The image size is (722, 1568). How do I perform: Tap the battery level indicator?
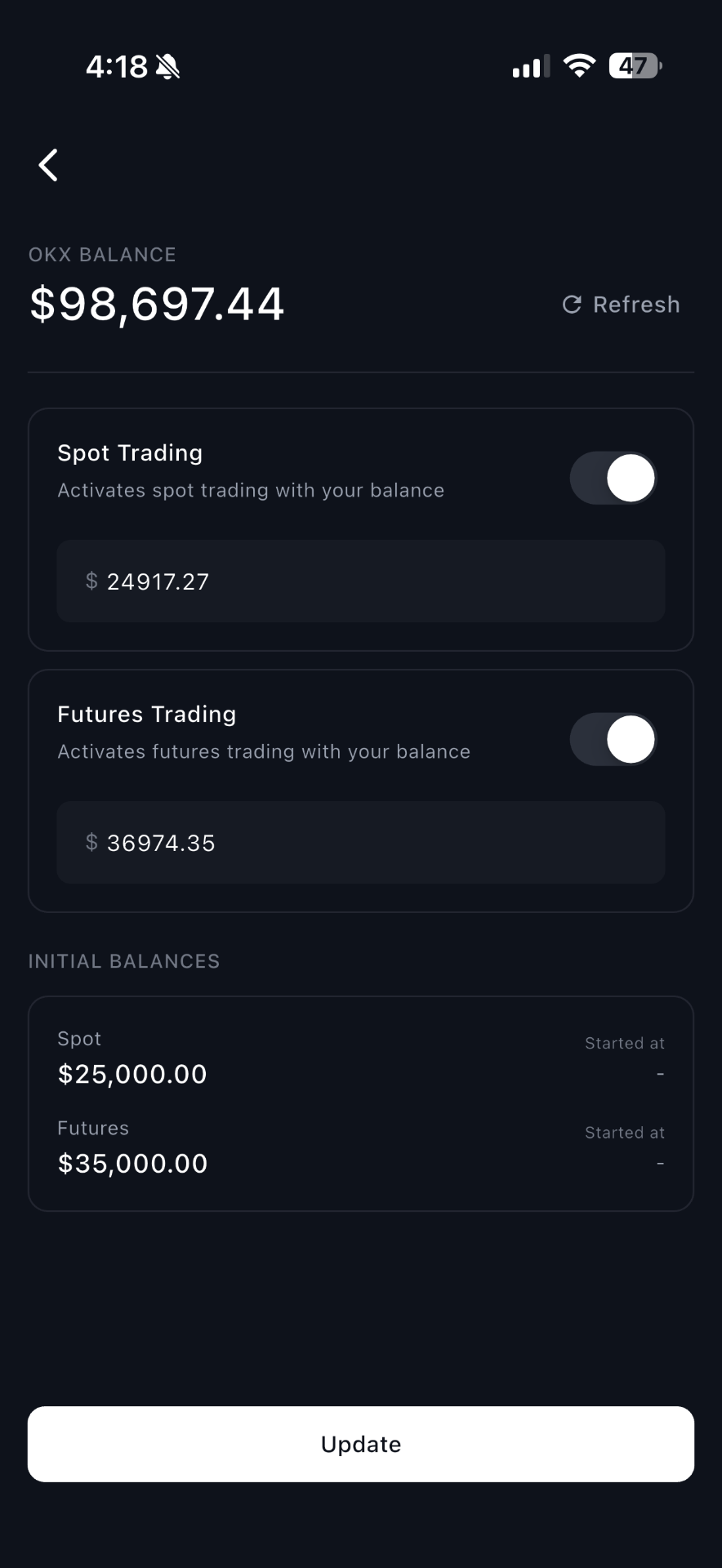pos(635,66)
